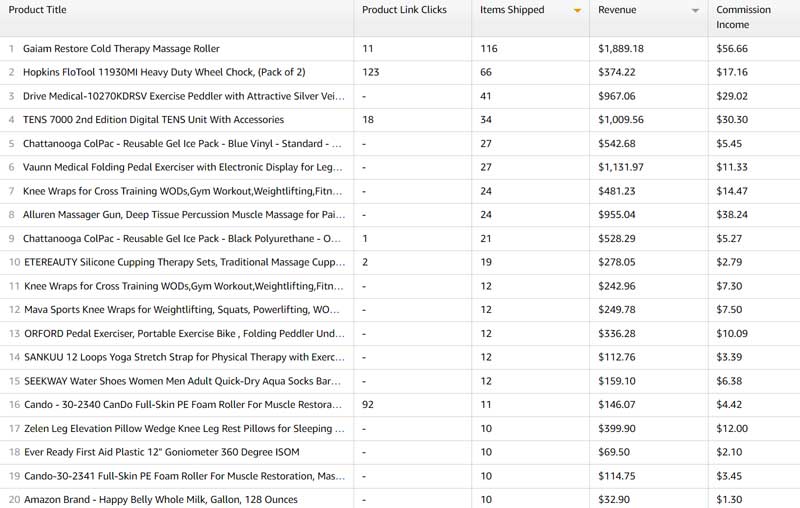The width and height of the screenshot is (800, 508).
Task: Click revenue value $1,009.56
Action: click(621, 119)
